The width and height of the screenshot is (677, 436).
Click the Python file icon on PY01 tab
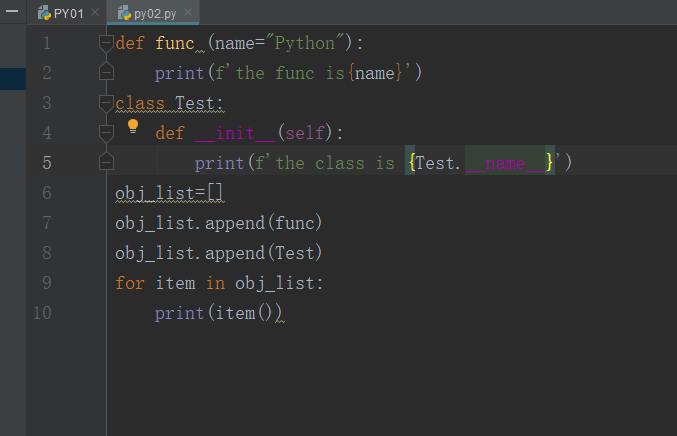(44, 13)
